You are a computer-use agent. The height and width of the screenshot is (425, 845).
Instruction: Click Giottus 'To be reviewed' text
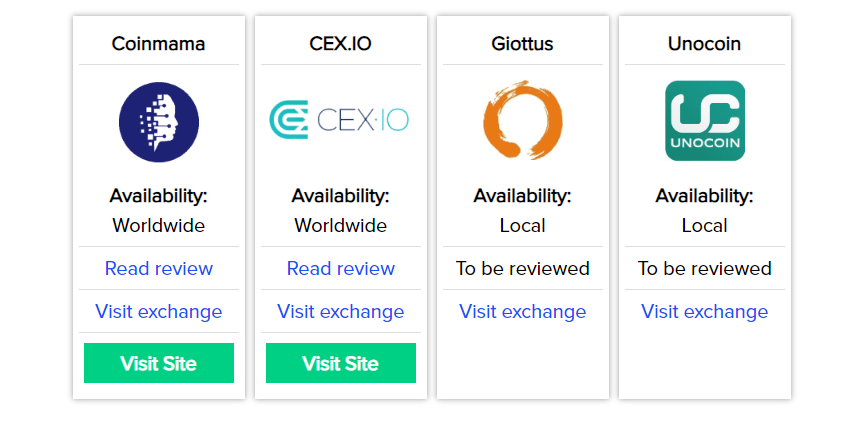tap(522, 268)
